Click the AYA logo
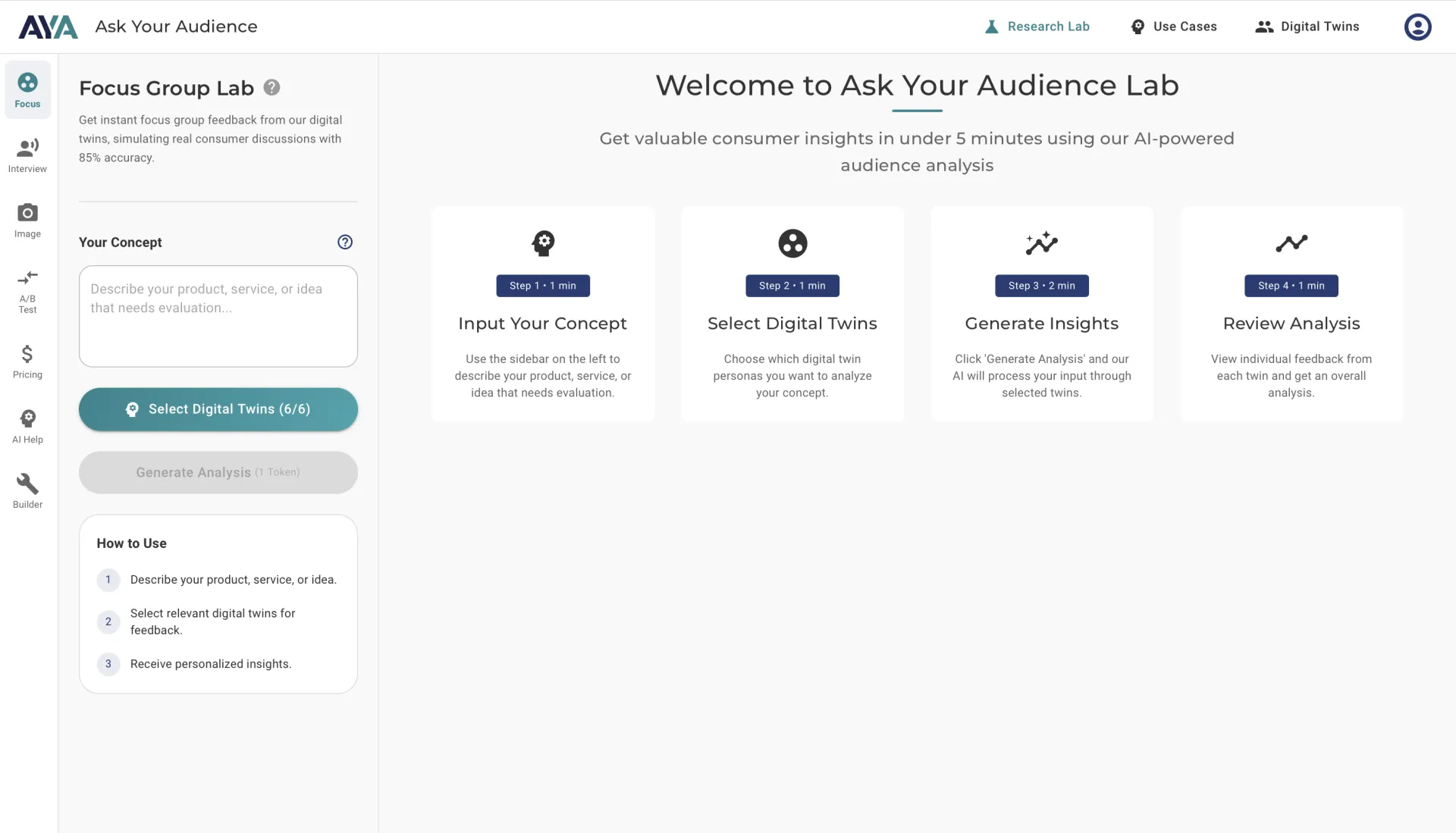 (48, 27)
